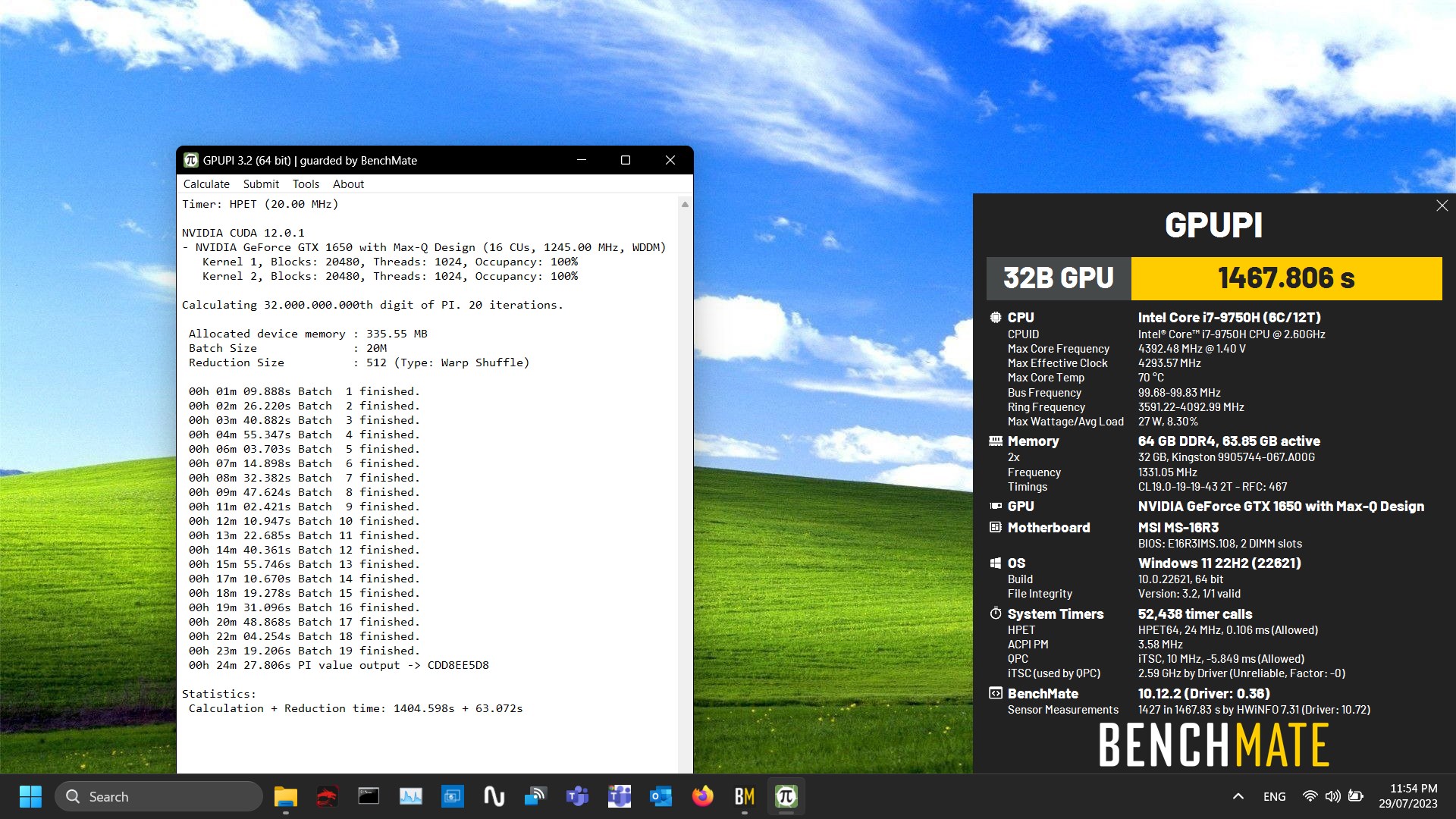Open the About menu in GPUPI
This screenshot has width=1456, height=819.
[x=348, y=184]
